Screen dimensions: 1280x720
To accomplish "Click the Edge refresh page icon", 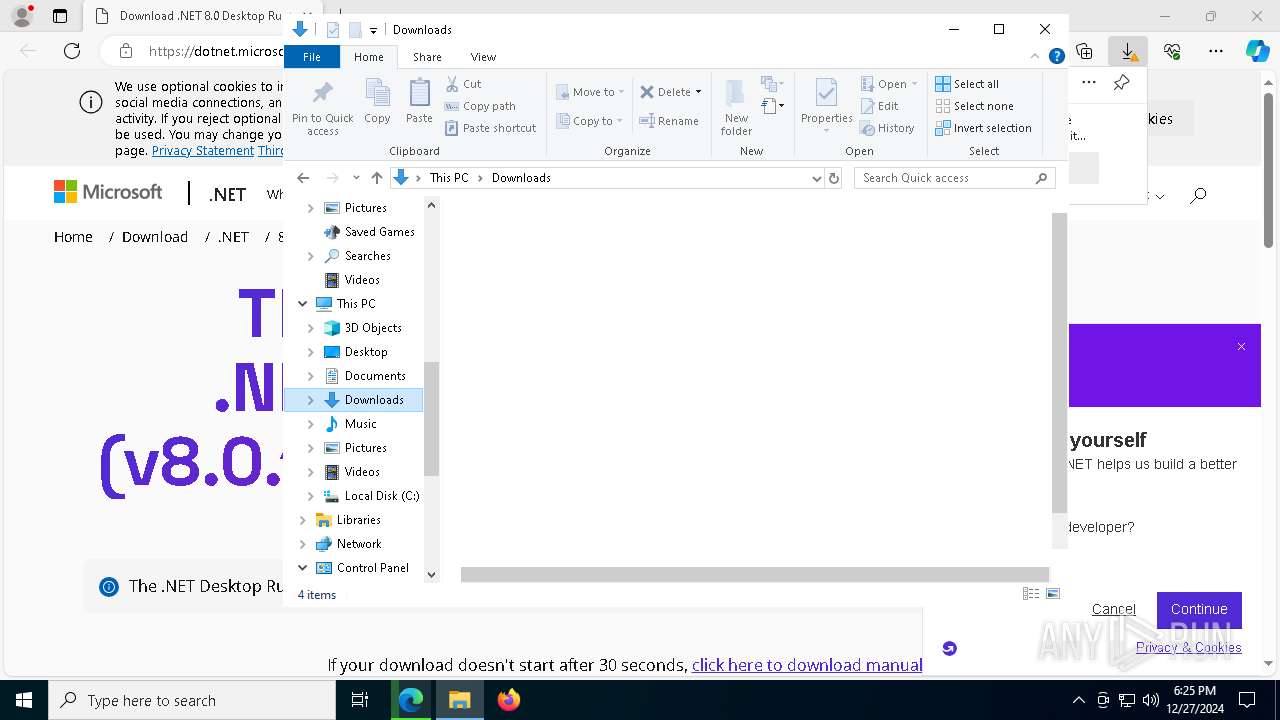I will (72, 51).
